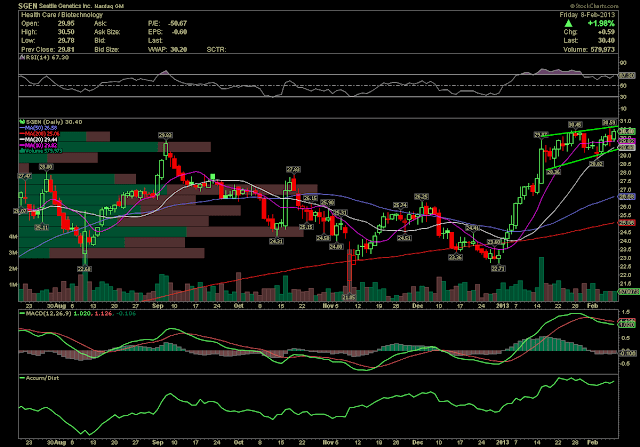Screen dimensions: 640x447
Task: Click the Oct label on price chart axis
Action: (239, 305)
